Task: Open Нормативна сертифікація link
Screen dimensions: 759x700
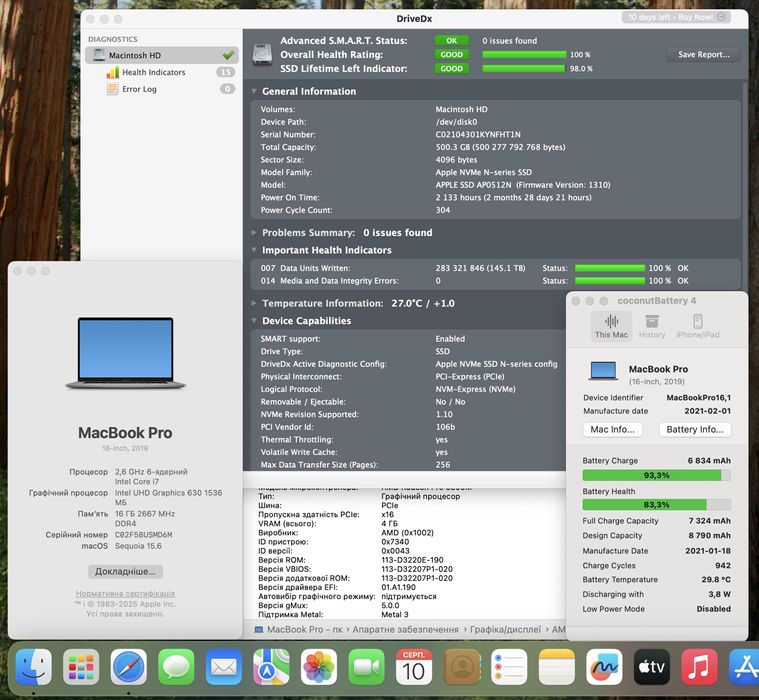Action: pos(125,593)
